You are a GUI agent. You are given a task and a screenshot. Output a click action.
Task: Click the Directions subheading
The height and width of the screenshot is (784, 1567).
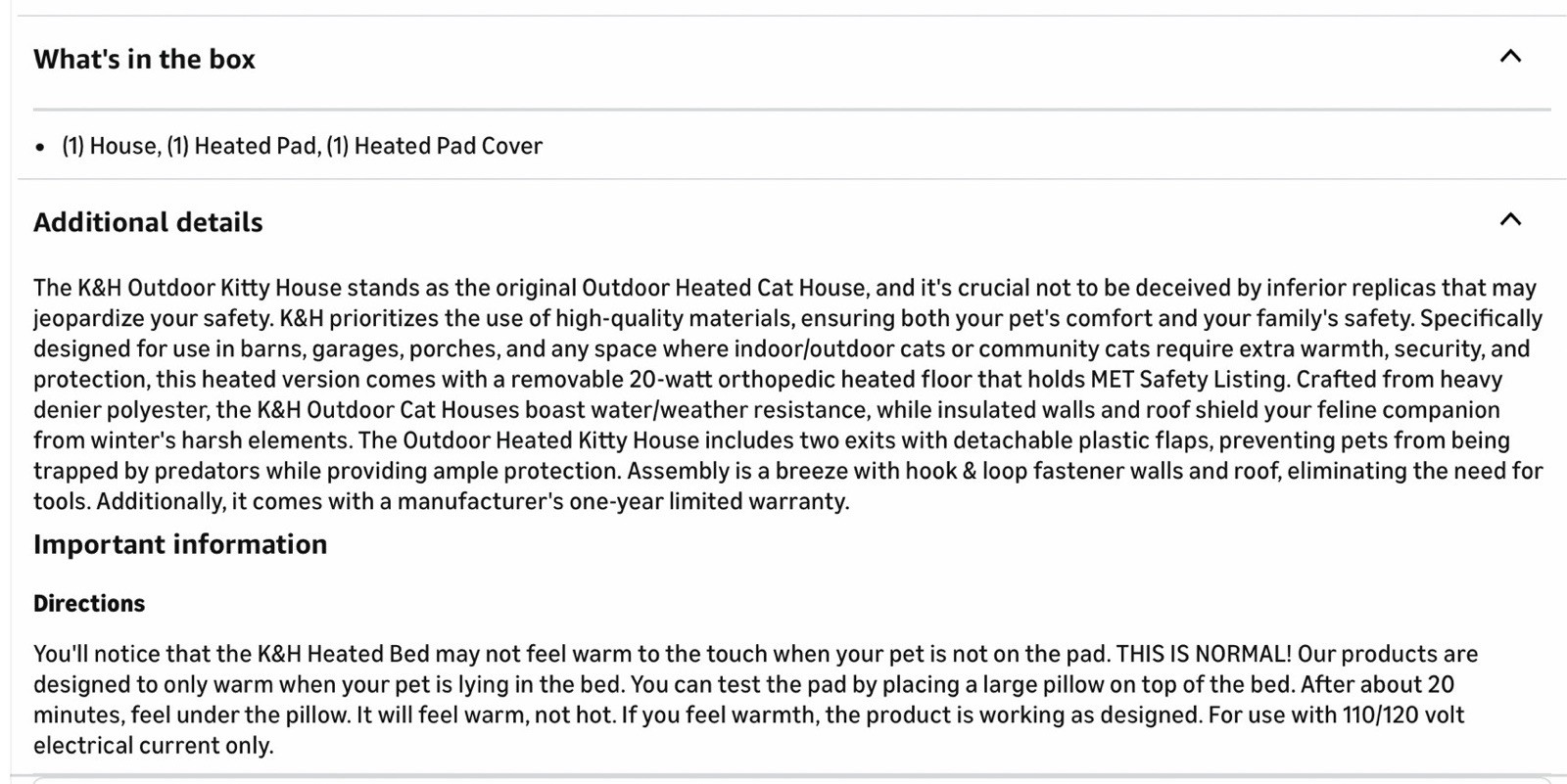coord(89,604)
